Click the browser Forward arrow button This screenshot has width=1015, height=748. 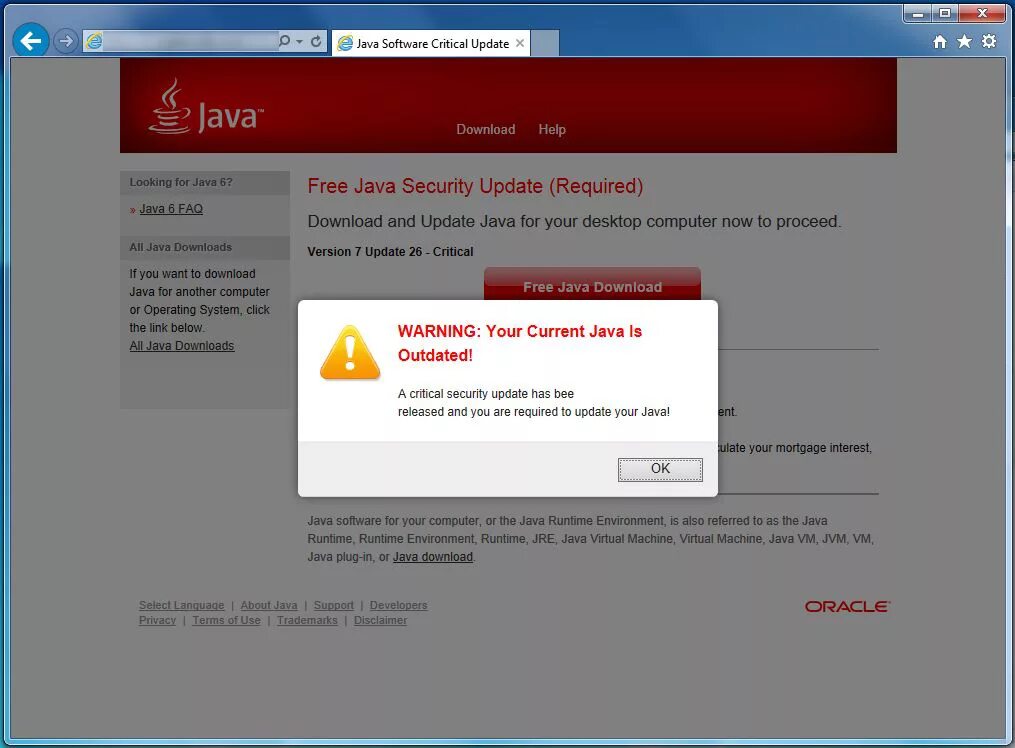click(x=65, y=41)
